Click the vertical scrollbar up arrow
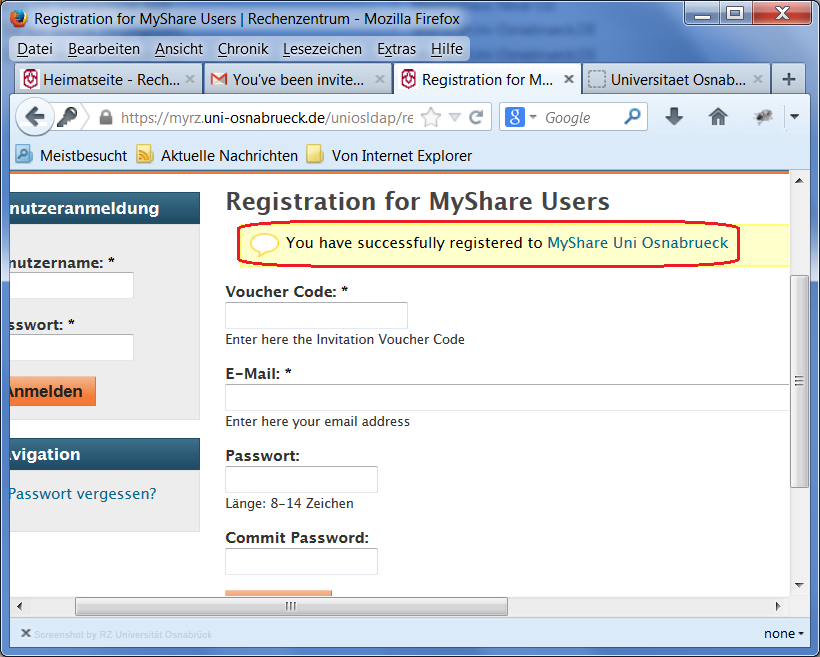Image resolution: width=820 pixels, height=657 pixels. [x=799, y=180]
